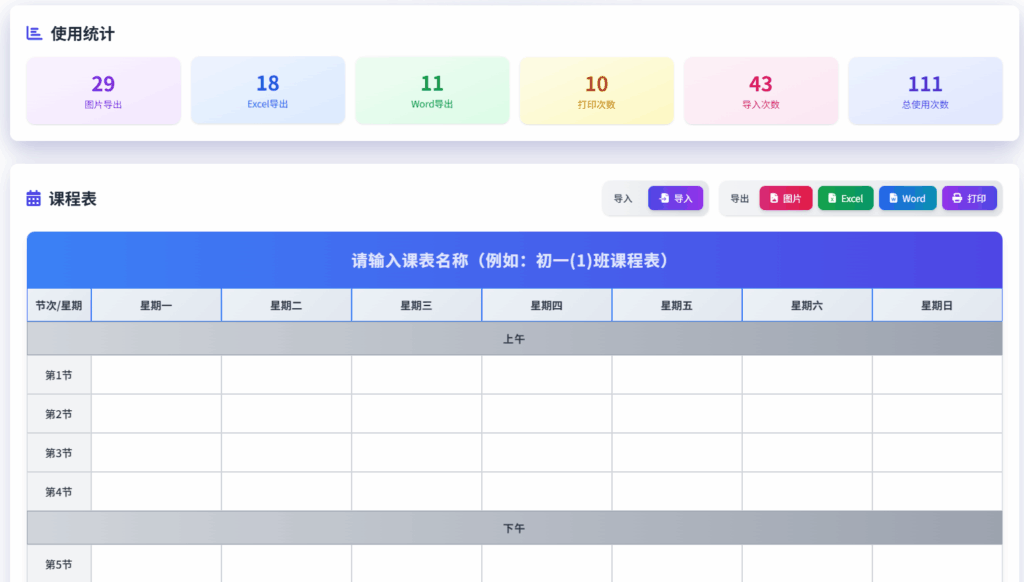1024x582 pixels.
Task: Click the 第3节 cell under 星期四
Action: (x=546, y=453)
